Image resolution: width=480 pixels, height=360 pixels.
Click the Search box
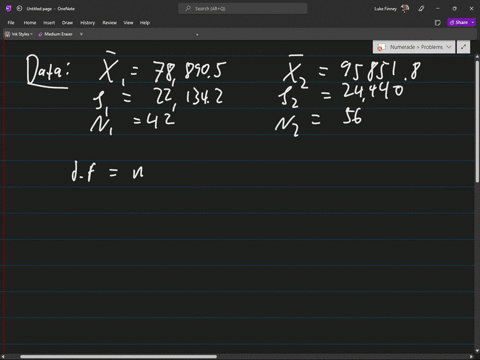coord(243,9)
